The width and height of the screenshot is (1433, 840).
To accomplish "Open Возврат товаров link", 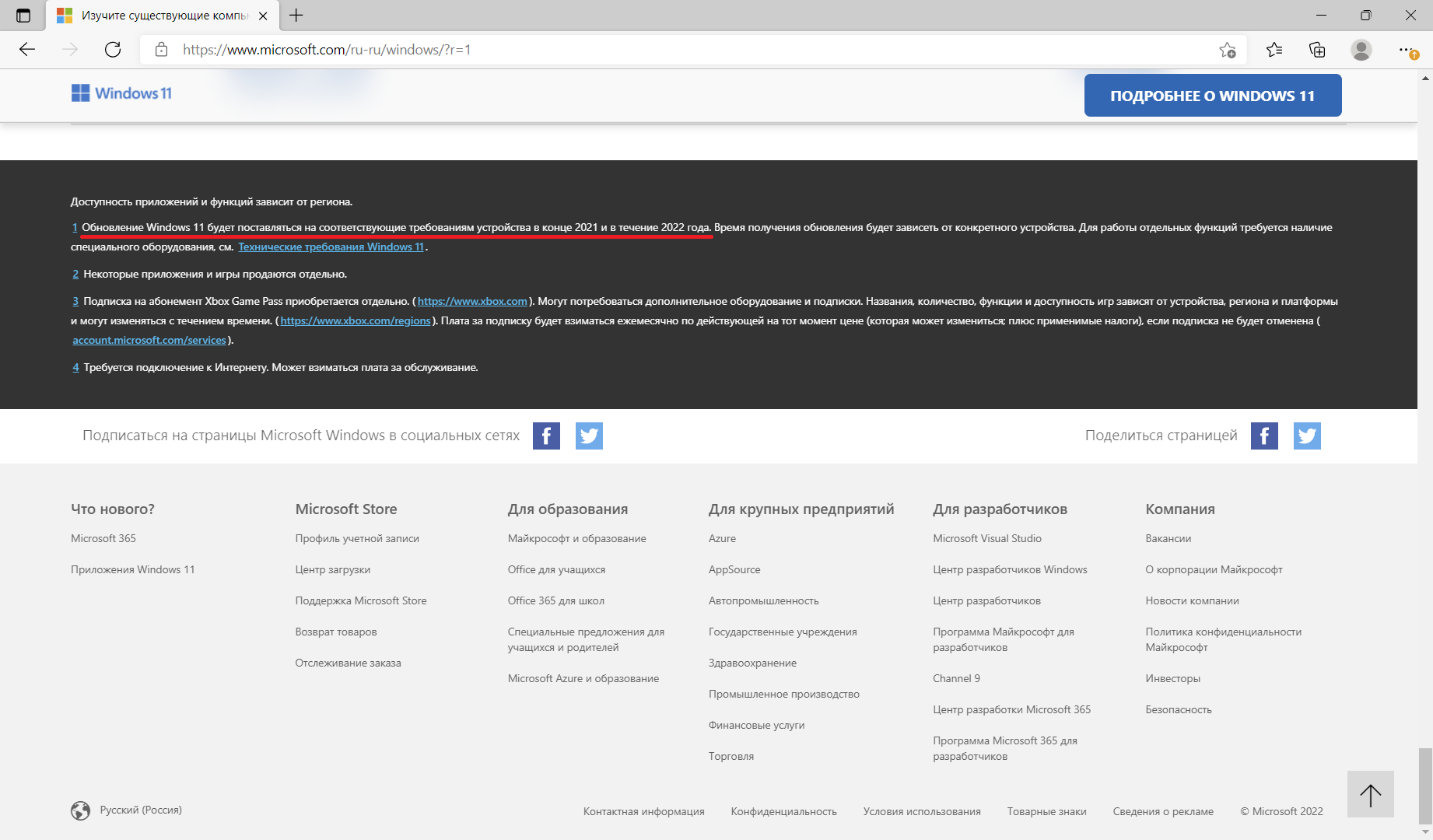I will (x=336, y=632).
